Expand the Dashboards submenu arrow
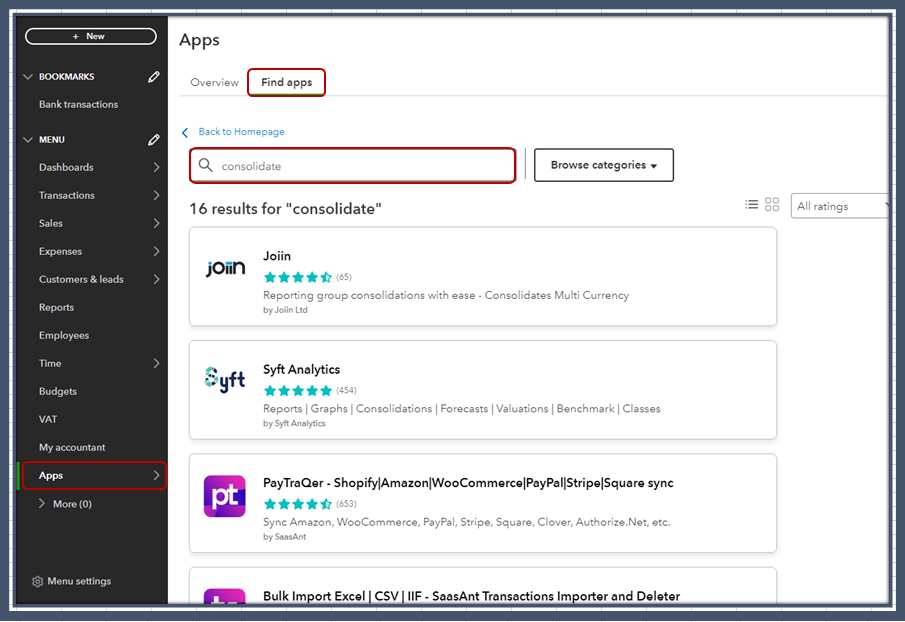This screenshot has height=622, width=905. (x=156, y=167)
